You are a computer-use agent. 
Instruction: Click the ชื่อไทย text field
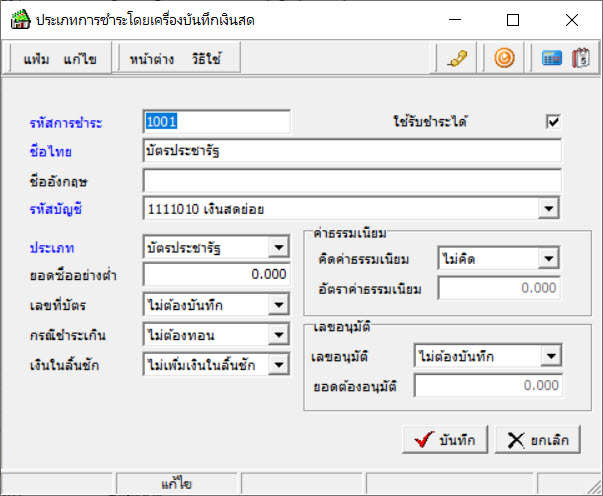pos(352,151)
